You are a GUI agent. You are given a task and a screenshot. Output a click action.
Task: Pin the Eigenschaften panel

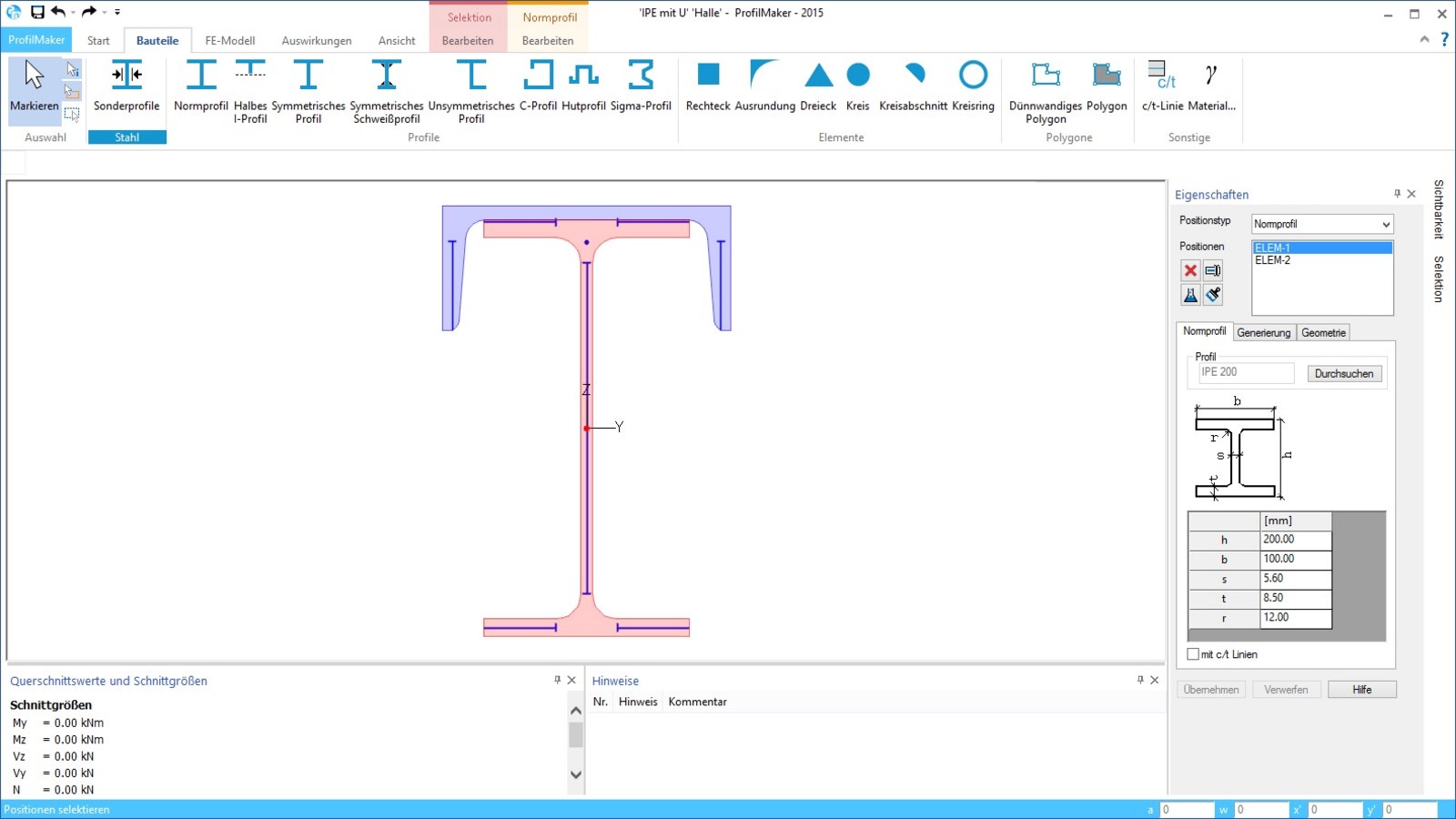point(1397,194)
